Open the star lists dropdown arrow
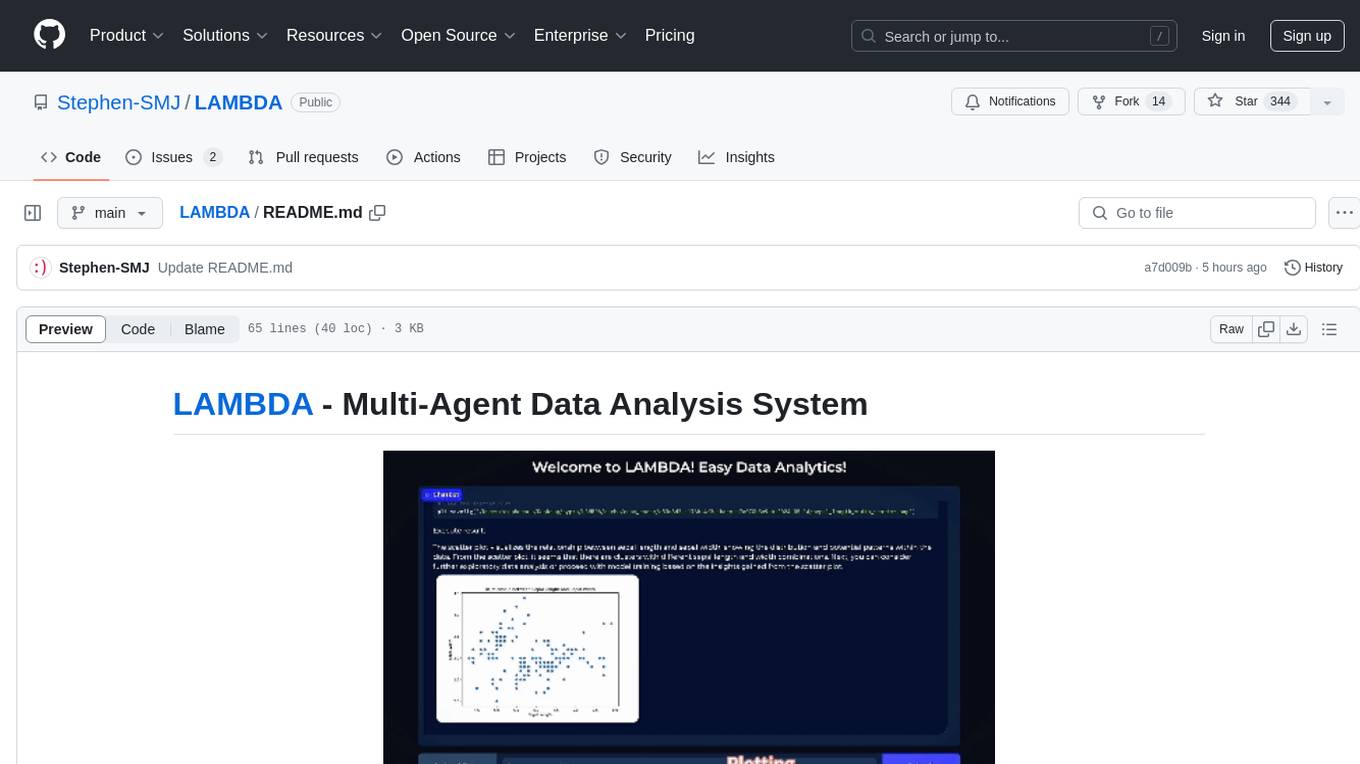The width and height of the screenshot is (1360, 764). coord(1327,101)
